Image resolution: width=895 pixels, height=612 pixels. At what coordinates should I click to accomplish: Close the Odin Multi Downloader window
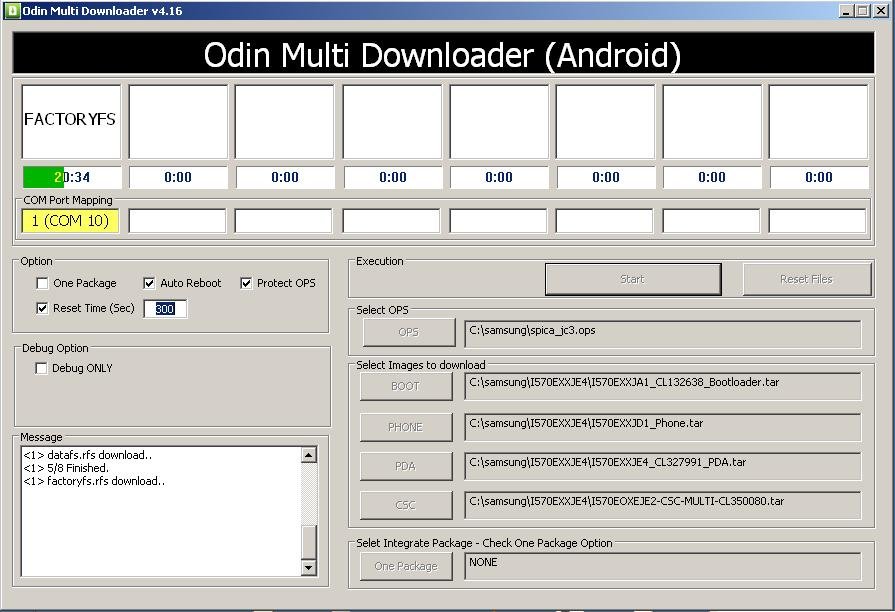point(881,11)
